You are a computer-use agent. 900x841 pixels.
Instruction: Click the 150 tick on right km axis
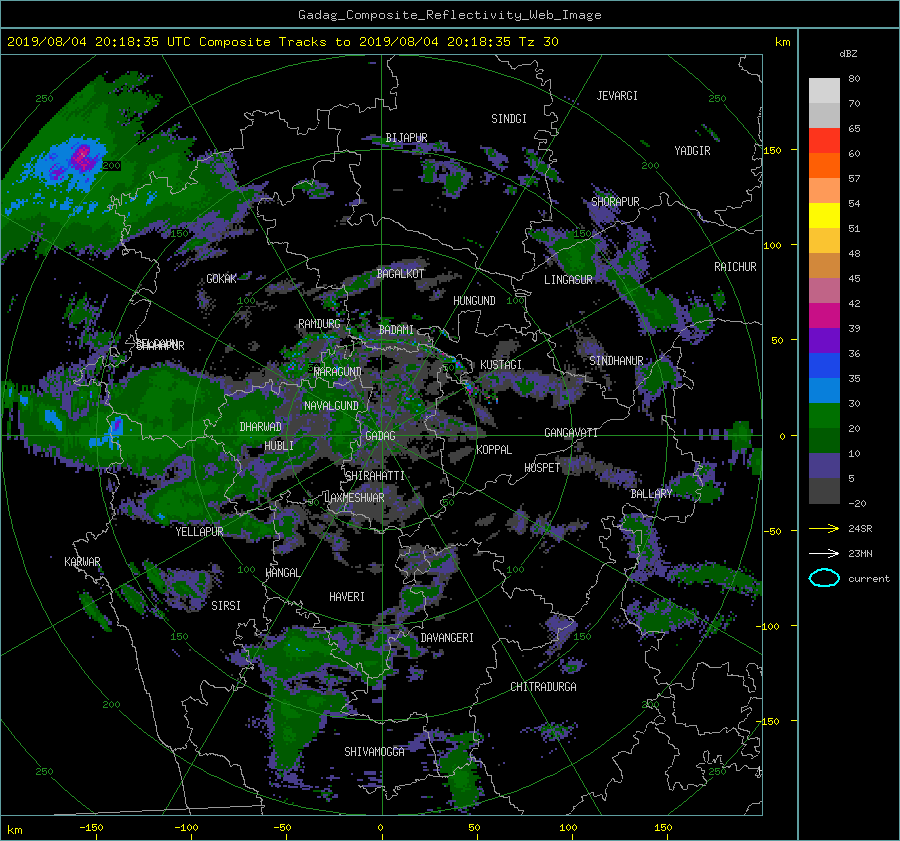pos(773,150)
